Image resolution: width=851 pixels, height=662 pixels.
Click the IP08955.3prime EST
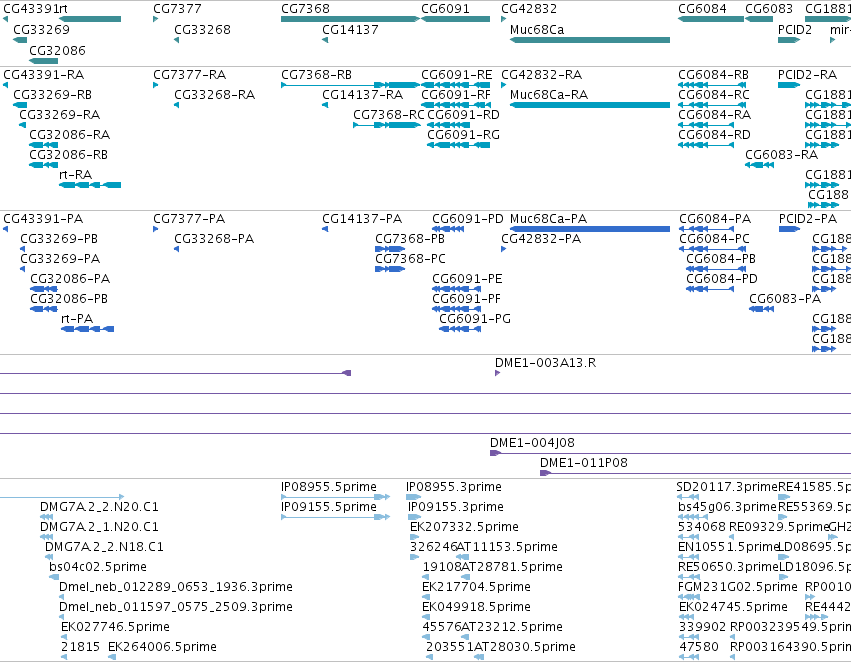(x=414, y=497)
